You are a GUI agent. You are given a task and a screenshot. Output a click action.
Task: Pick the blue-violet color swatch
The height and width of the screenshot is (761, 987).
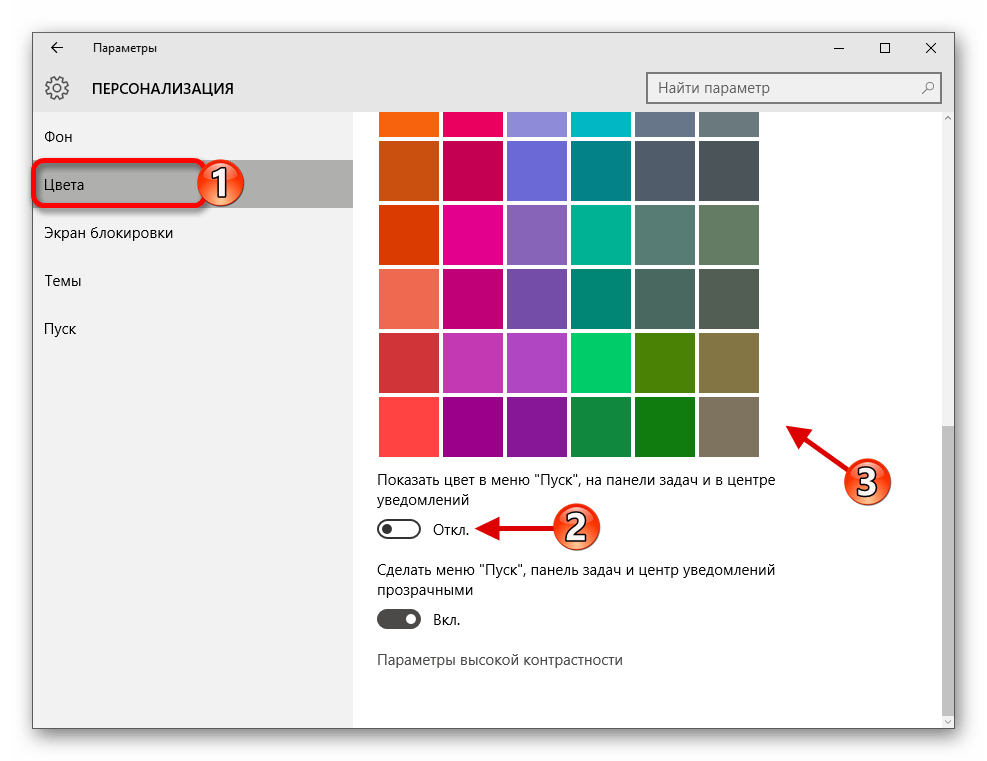point(536,170)
